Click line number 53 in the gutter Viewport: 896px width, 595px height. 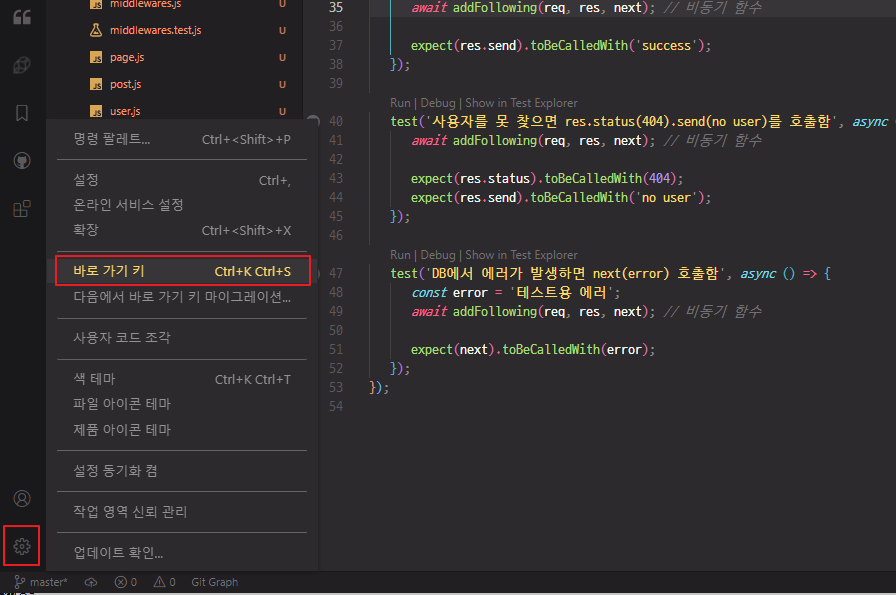coord(336,388)
